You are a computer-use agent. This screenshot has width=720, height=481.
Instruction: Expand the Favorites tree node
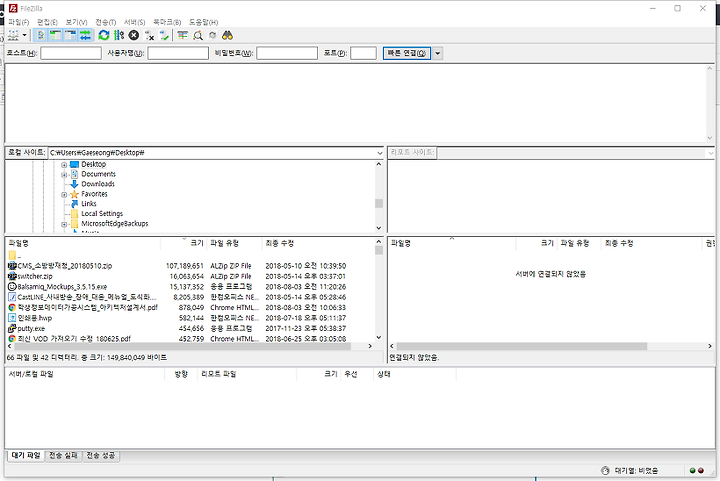[64, 194]
